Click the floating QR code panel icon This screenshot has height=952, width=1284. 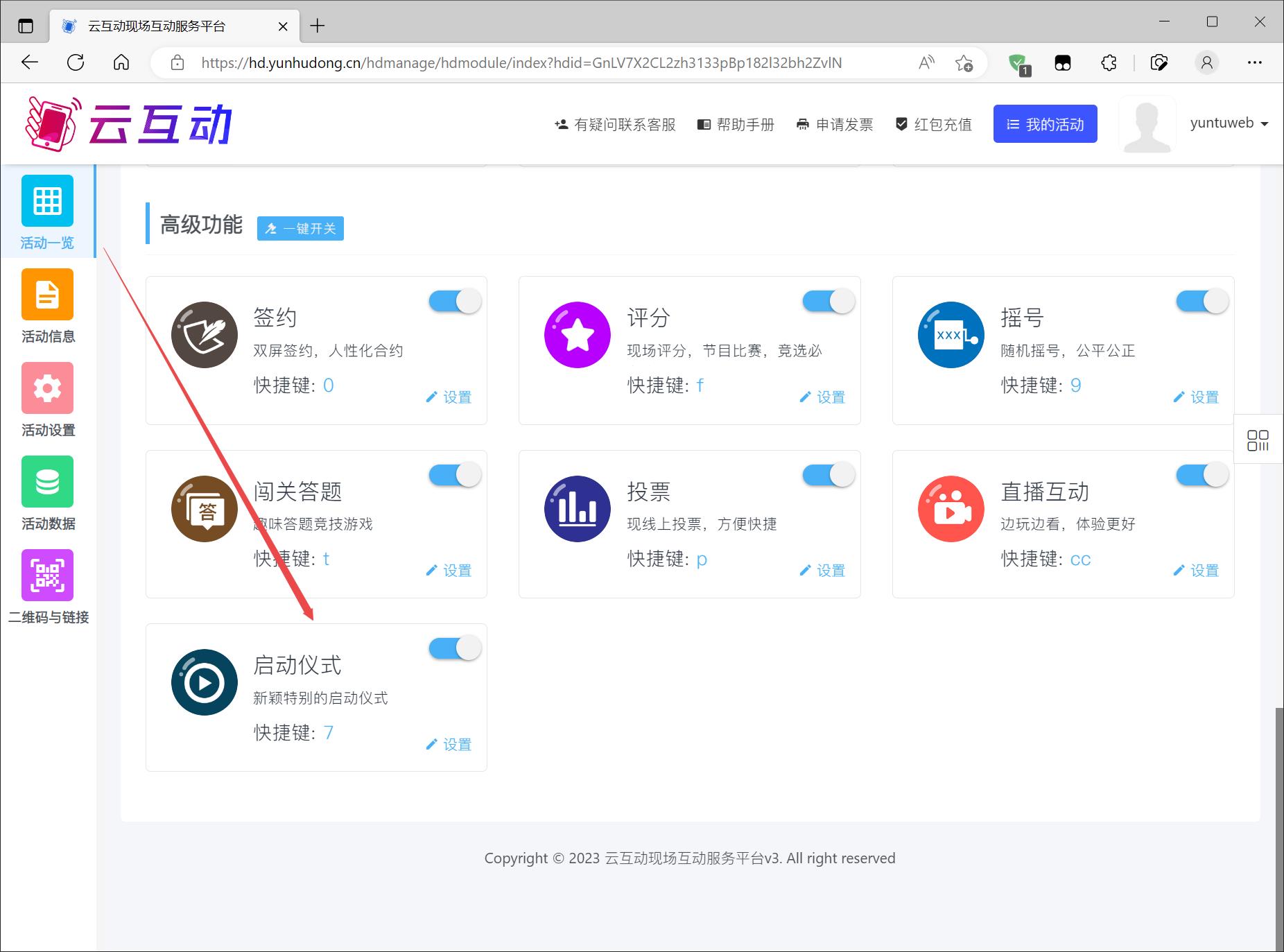(1258, 440)
